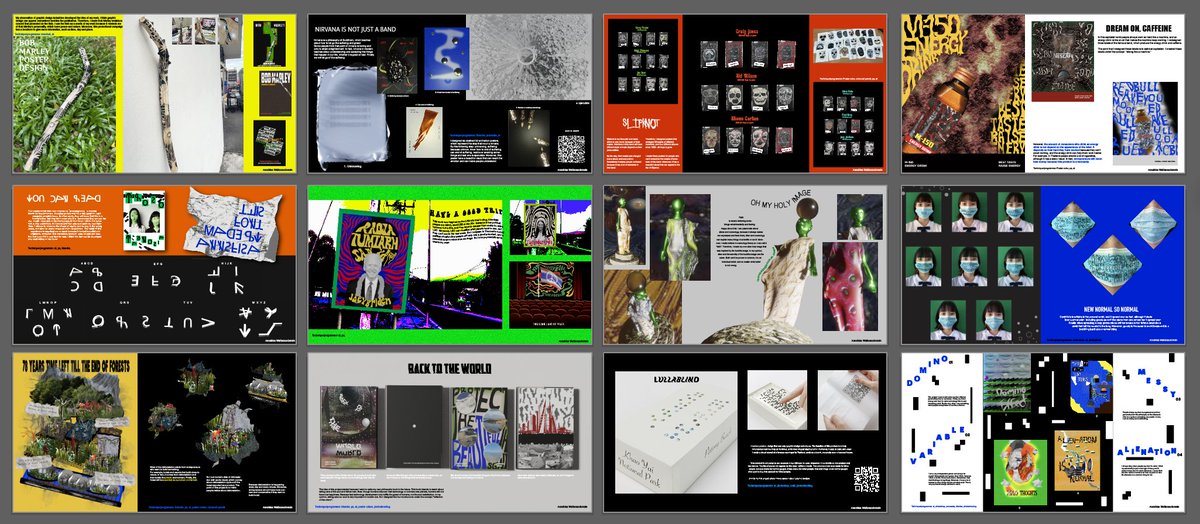
Task: Open the 'Back To The World' slide
Action: (448, 433)
